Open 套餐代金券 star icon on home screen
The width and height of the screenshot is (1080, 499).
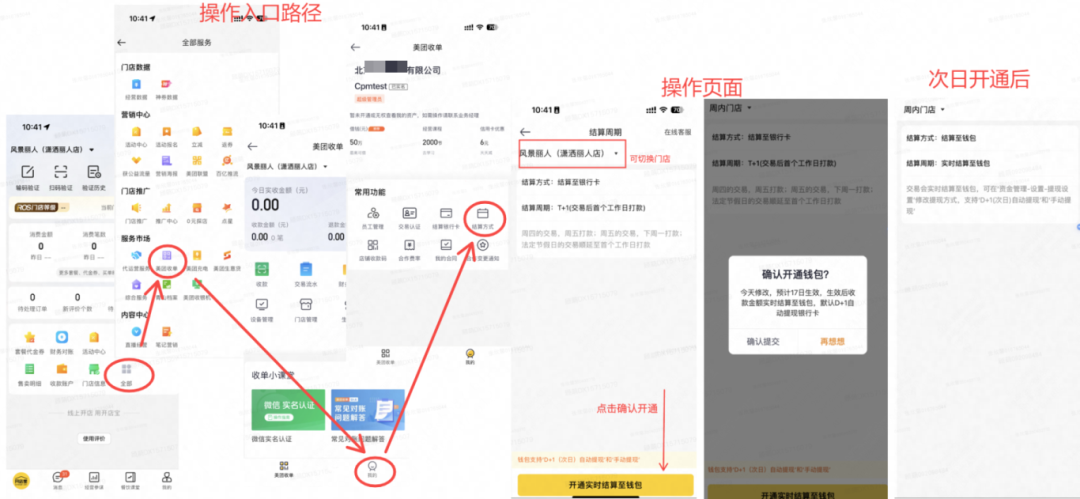[30, 338]
